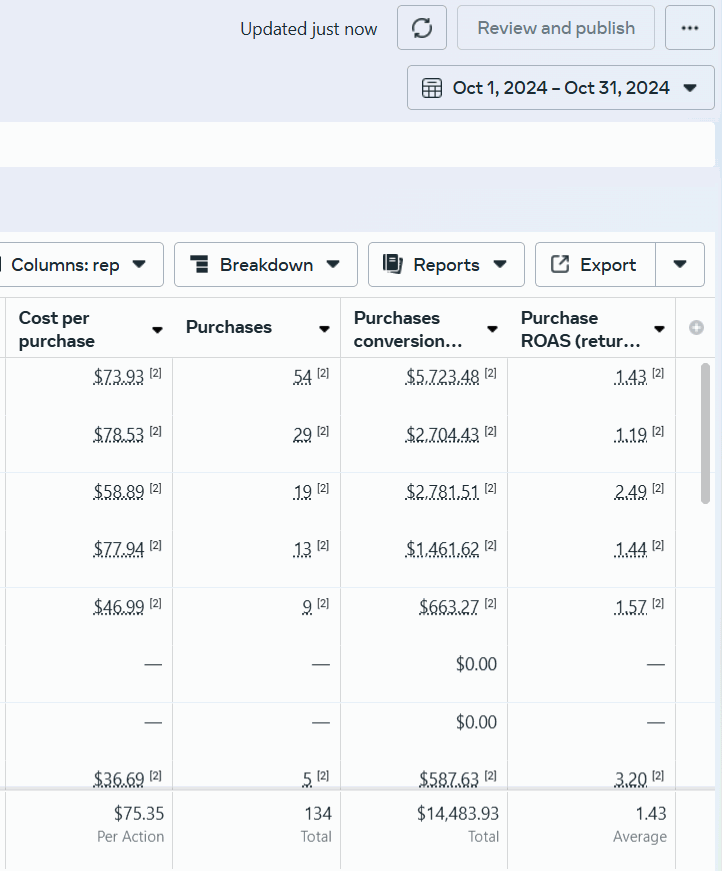Open the Oct 2024 date range picker
Viewport: 722px width, 871px height.
[x=560, y=88]
